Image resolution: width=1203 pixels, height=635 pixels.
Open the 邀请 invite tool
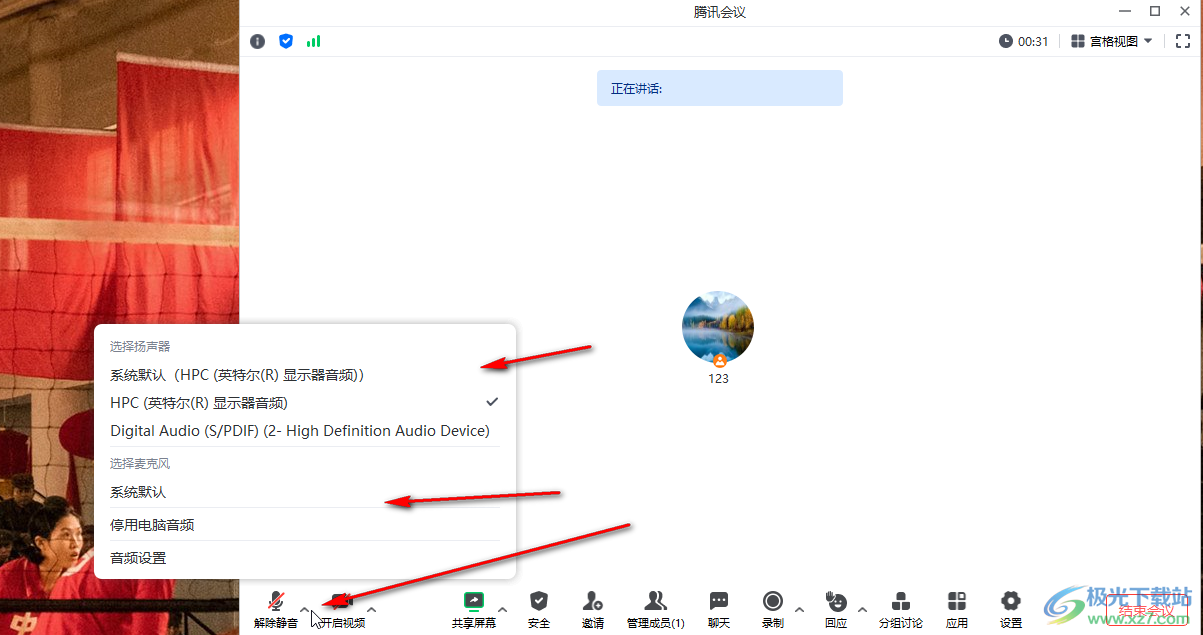coord(593,609)
